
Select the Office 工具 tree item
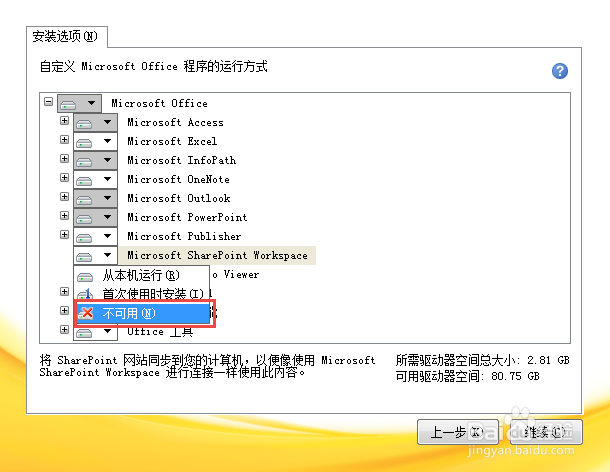click(160, 332)
